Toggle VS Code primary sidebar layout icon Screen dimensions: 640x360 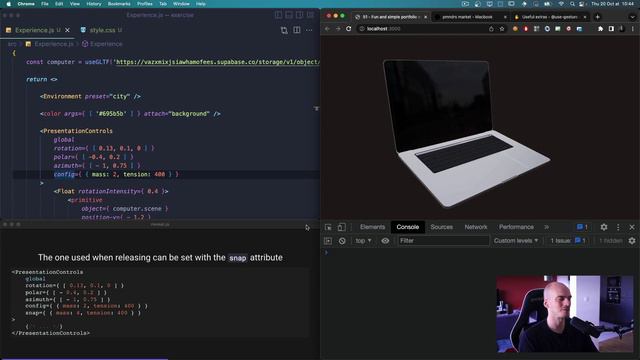278,15
